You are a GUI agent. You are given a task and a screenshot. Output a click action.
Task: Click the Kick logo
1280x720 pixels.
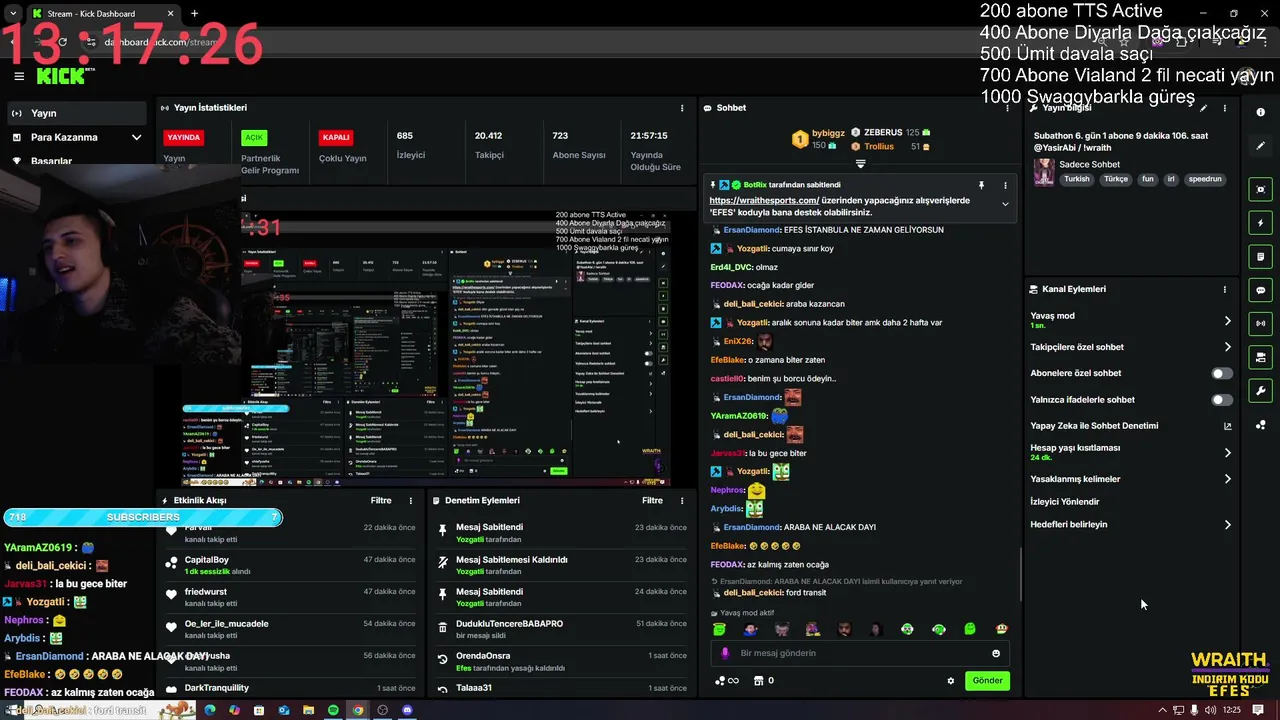click(60, 75)
